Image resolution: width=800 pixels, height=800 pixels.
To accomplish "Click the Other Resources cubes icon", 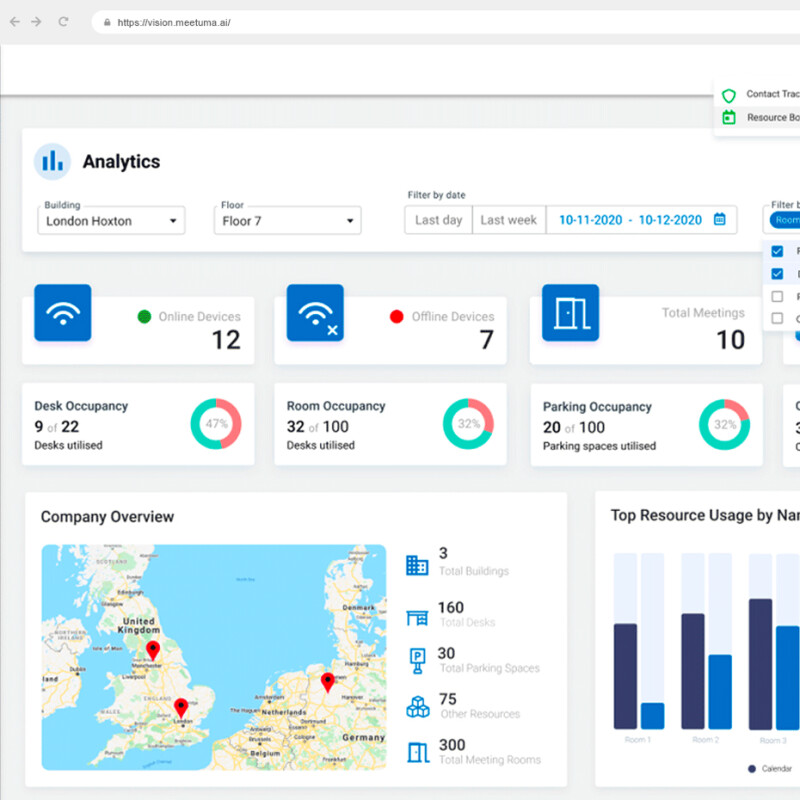I will click(x=417, y=707).
